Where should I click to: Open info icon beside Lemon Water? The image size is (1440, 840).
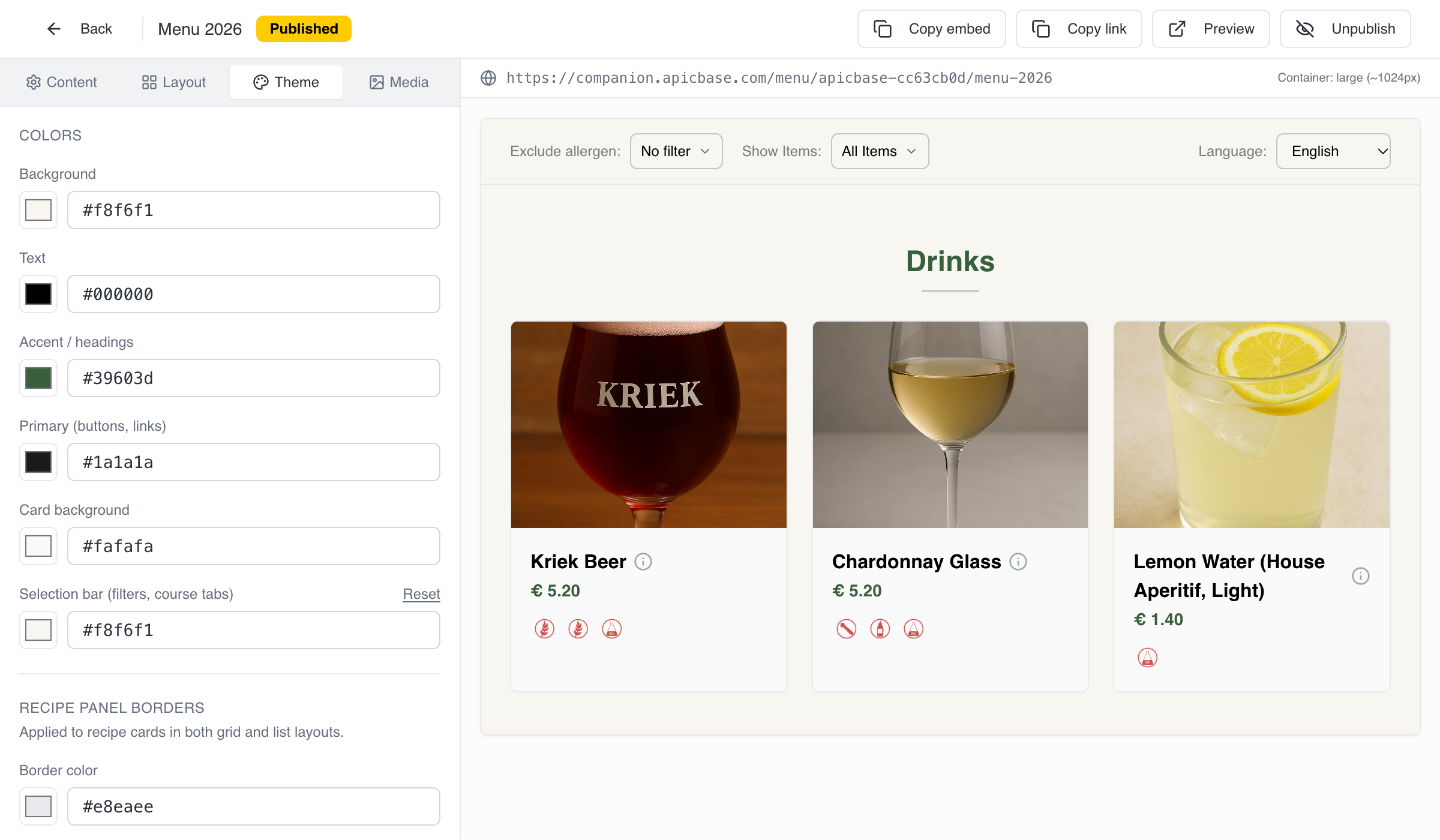(1360, 576)
